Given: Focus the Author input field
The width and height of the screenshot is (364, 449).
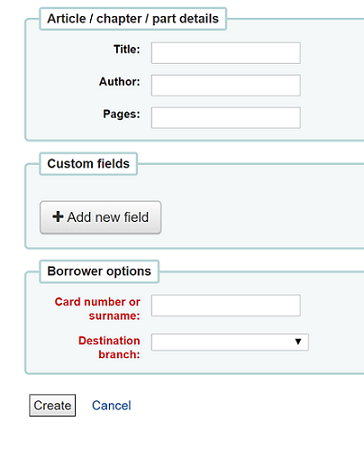Looking at the screenshot, I should coord(226,85).
